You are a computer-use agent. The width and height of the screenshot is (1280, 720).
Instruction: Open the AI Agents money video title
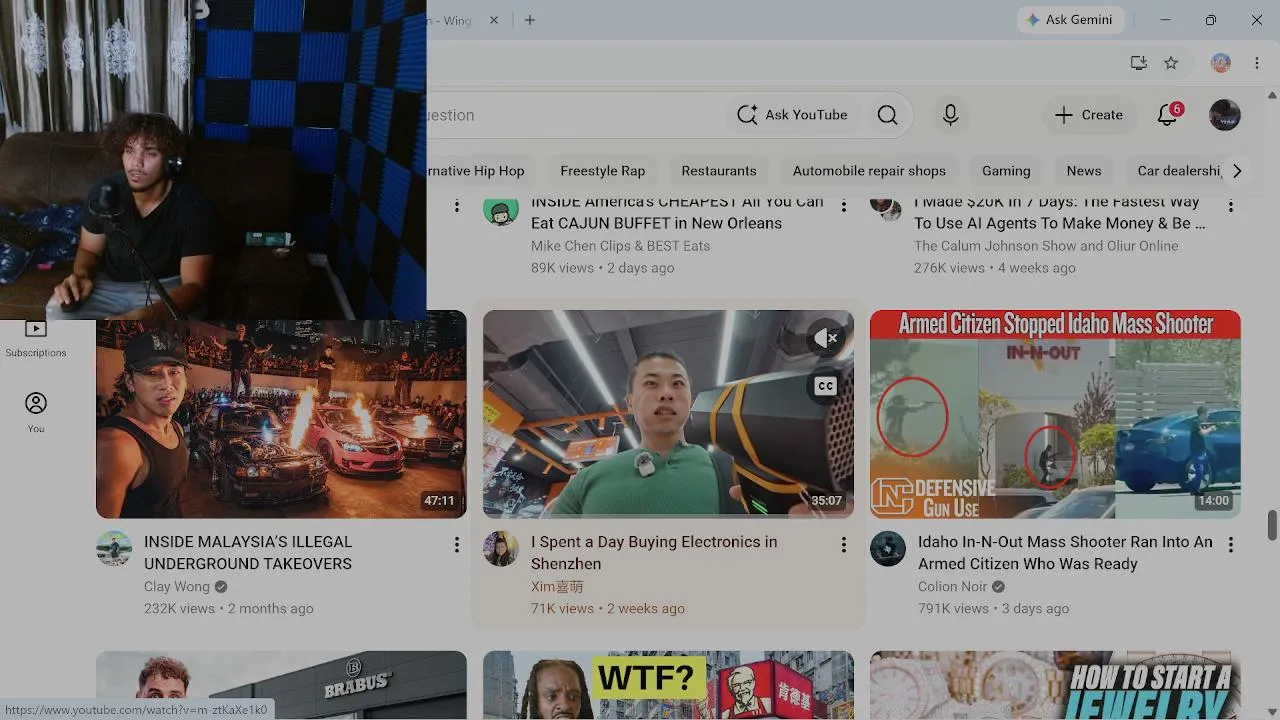1060,212
